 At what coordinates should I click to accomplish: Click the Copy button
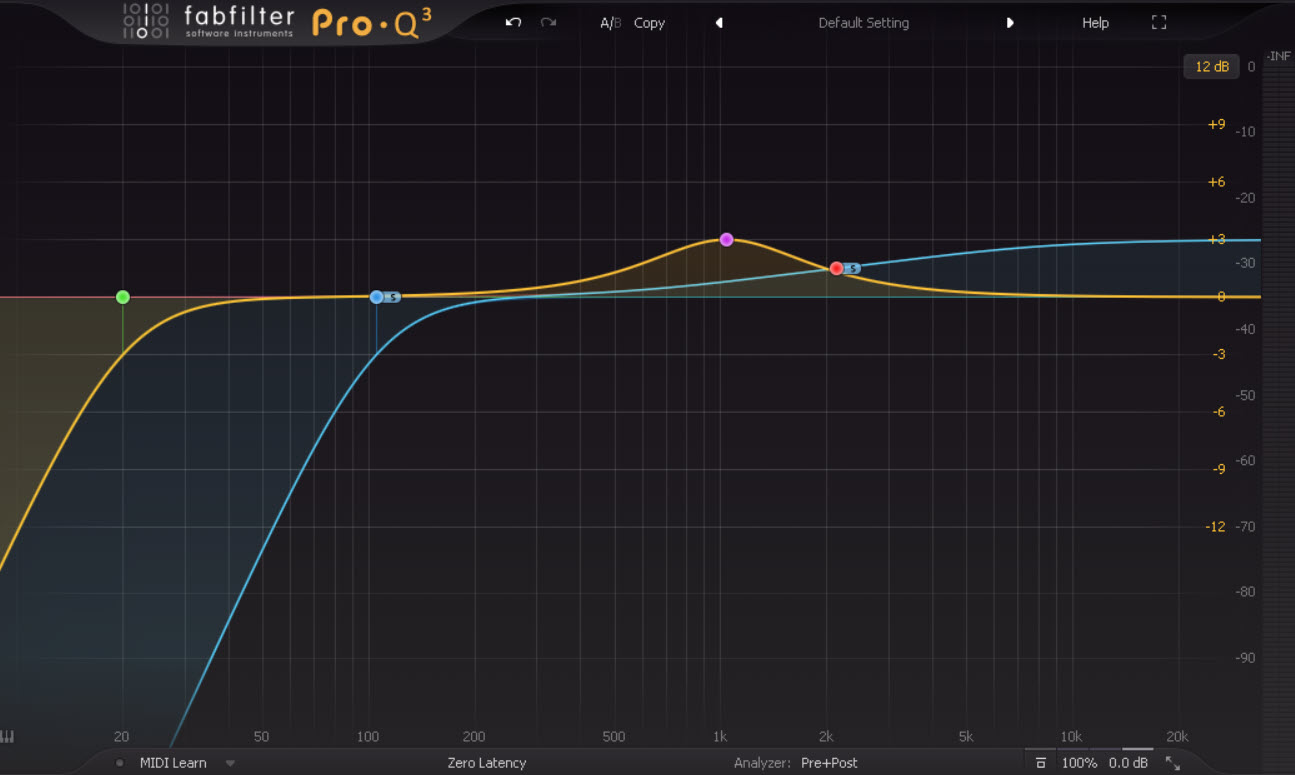pos(649,23)
